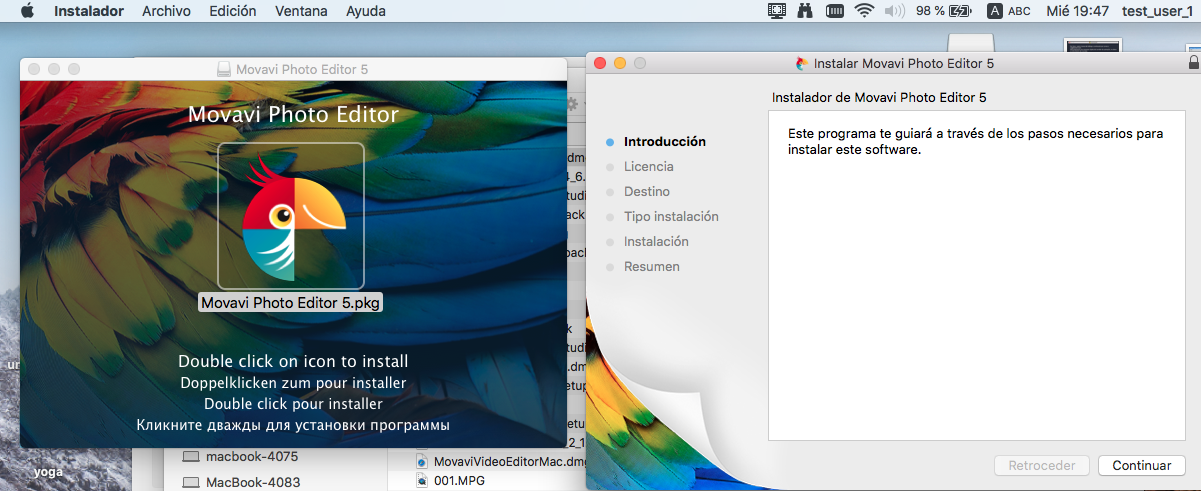Click the Retroceder button
The height and width of the screenshot is (491, 1201).
coord(1041,465)
